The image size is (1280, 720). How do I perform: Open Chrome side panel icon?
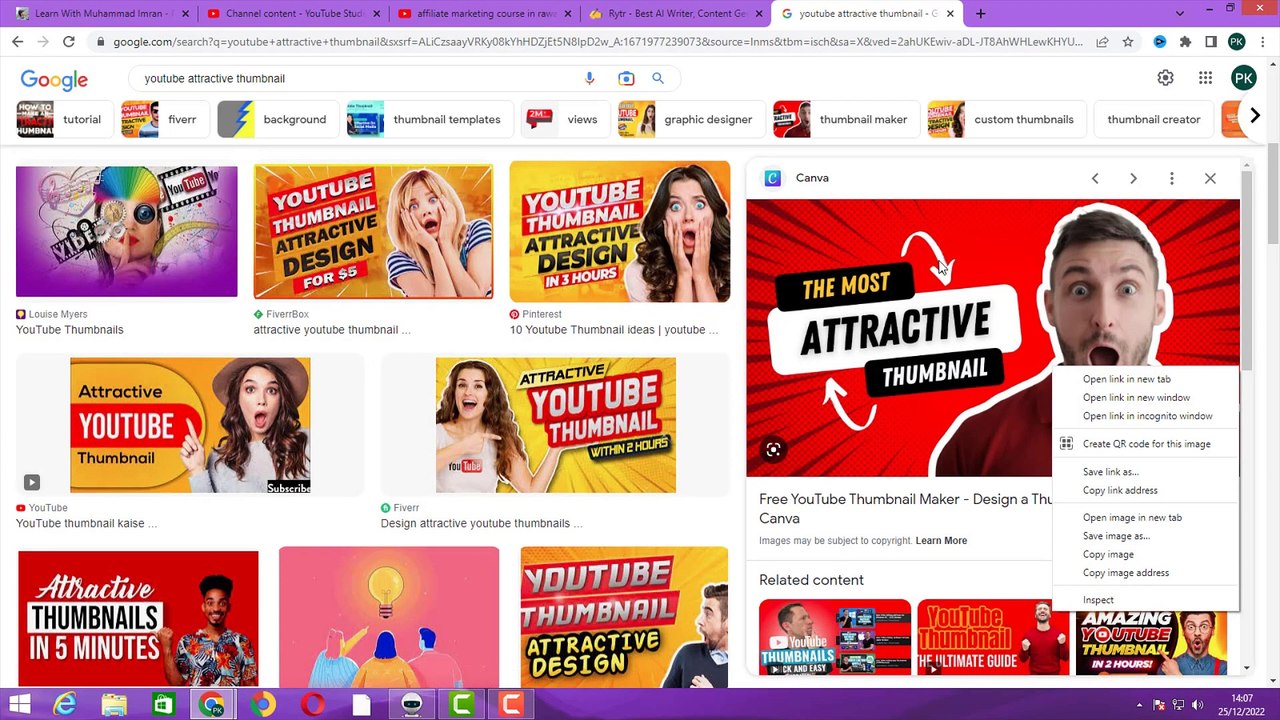[1210, 42]
